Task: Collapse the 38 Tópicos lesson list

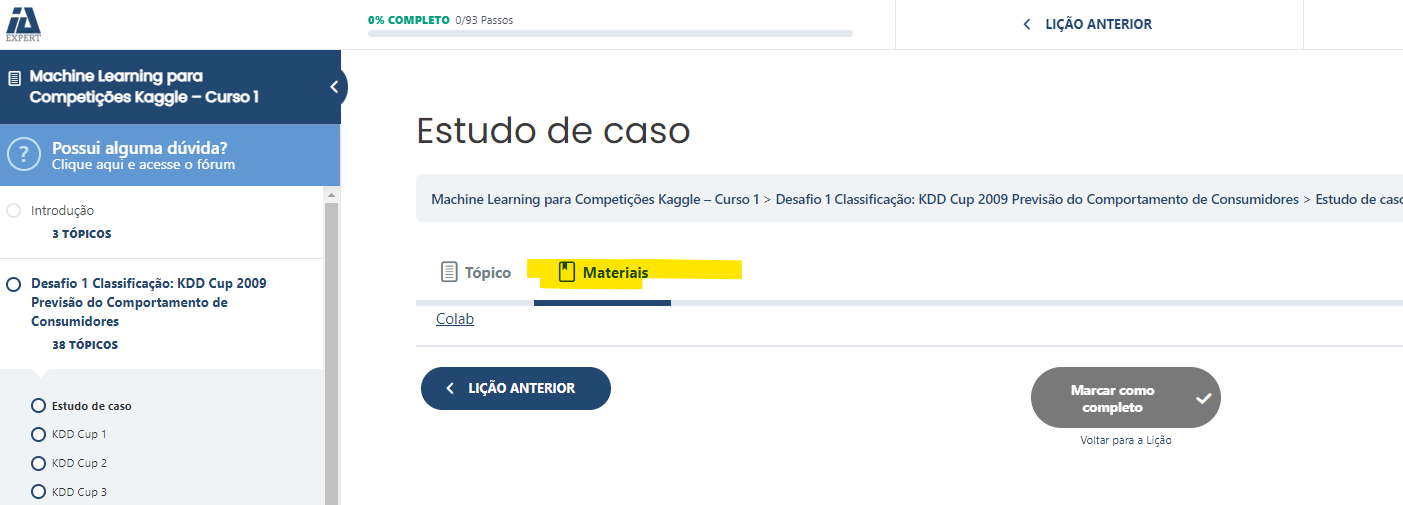Action: pyautogui.click(x=85, y=345)
